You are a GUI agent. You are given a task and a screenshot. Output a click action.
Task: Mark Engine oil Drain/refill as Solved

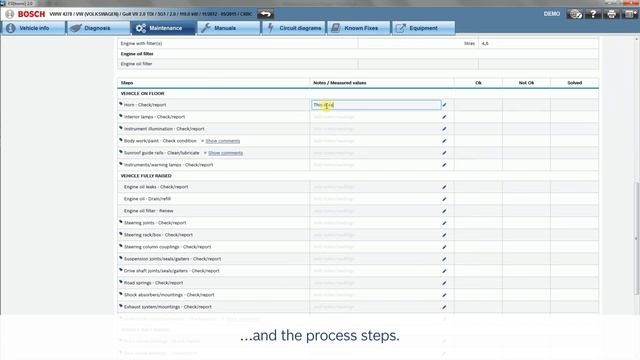coord(574,199)
